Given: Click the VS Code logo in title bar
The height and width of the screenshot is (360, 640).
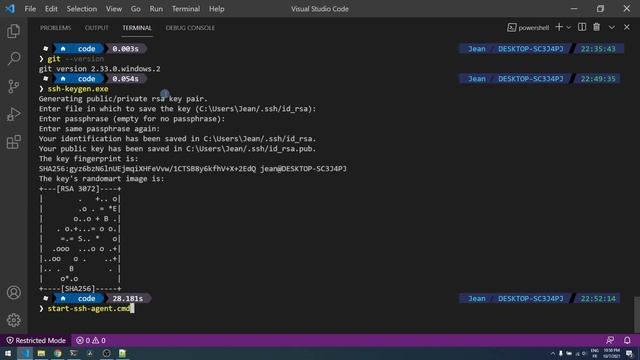Looking at the screenshot, I should click(10, 9).
